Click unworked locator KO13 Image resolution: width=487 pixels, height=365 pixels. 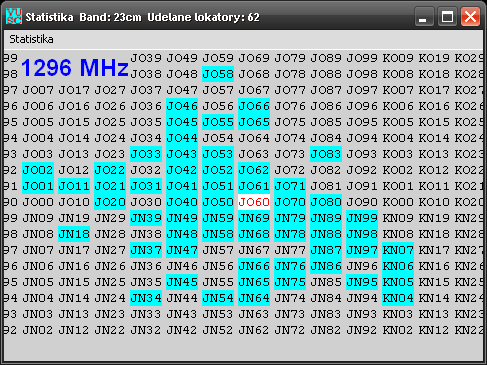[434, 154]
